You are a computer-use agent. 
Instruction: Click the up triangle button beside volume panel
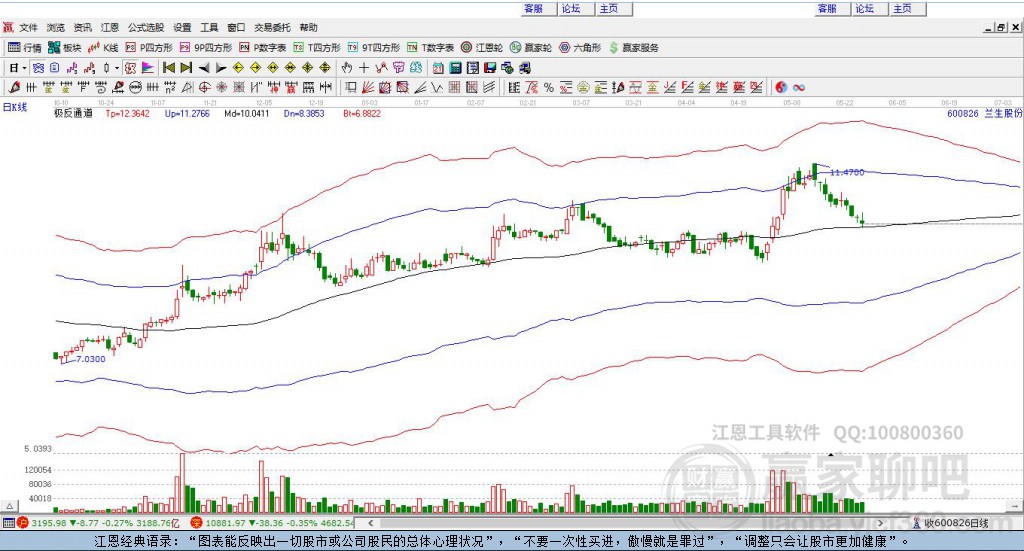(9, 506)
